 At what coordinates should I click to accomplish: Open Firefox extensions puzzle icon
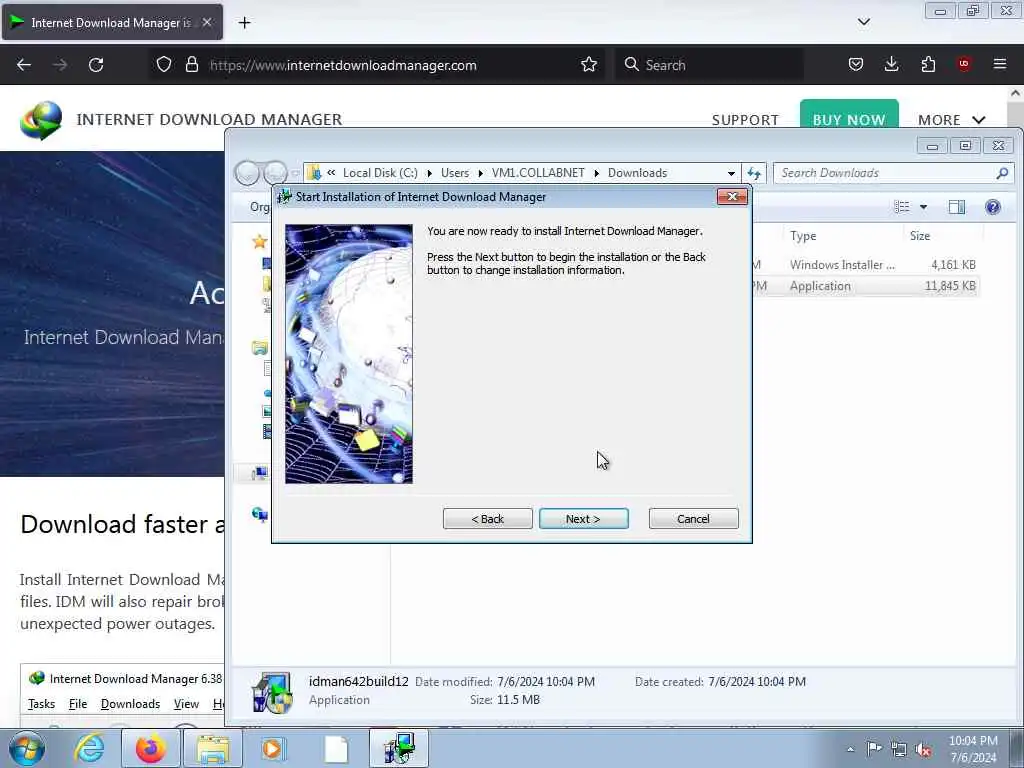click(x=928, y=64)
